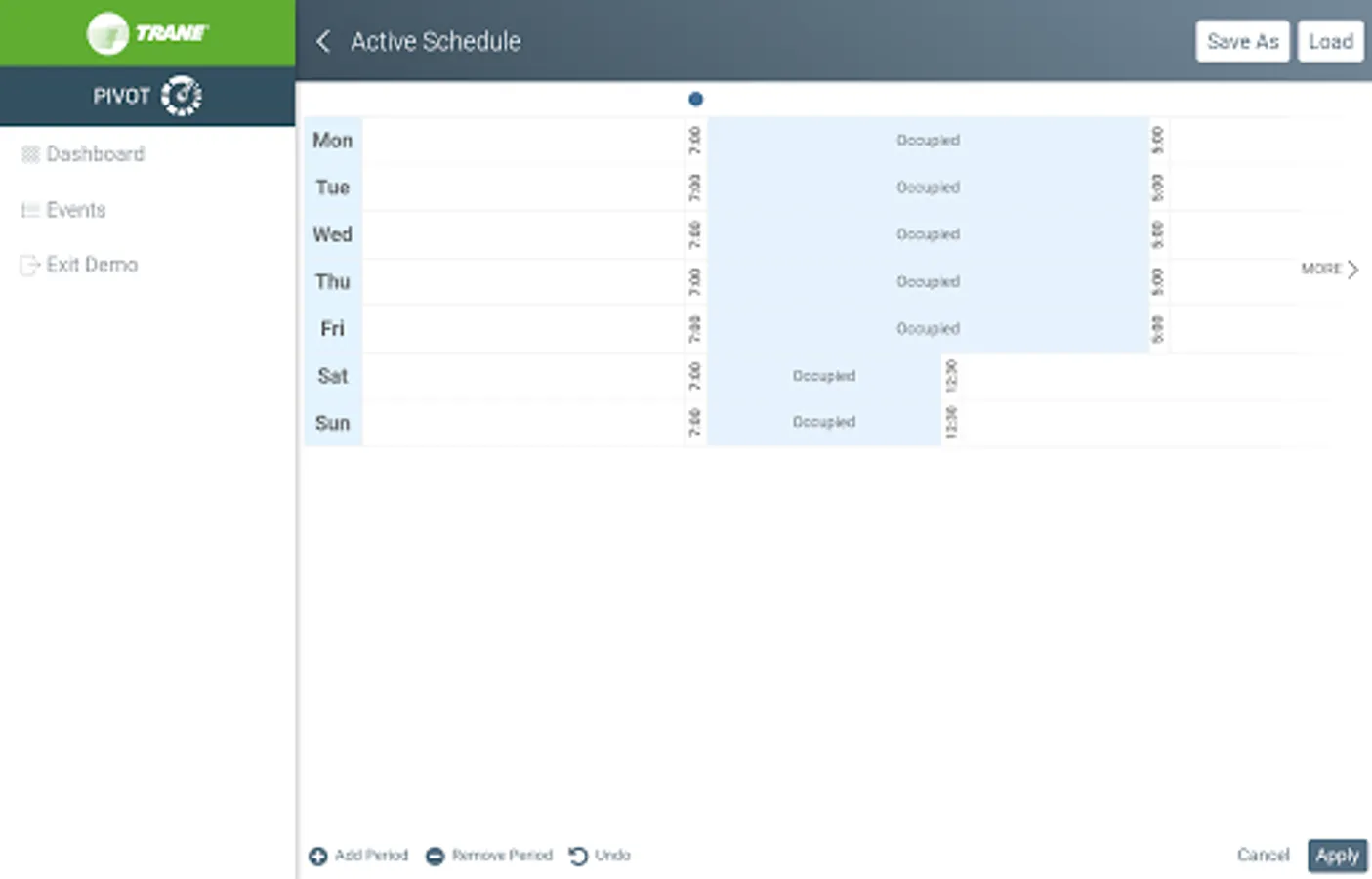Click the Exit Demo door icon
The height and width of the screenshot is (879, 1372).
click(30, 265)
